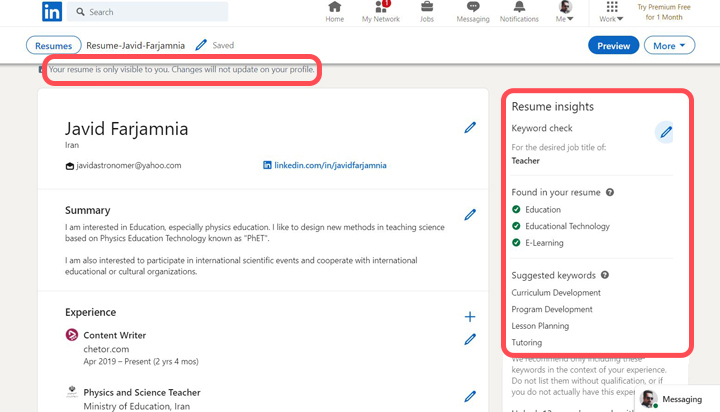Edit desired job title in Keyword check

coord(665,132)
